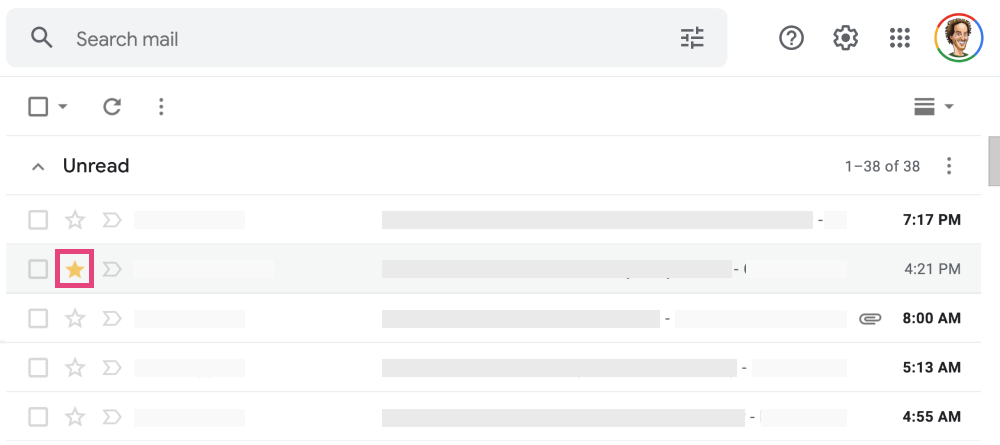Refresh the mail list
This screenshot has width=1000, height=445.
coord(112,106)
